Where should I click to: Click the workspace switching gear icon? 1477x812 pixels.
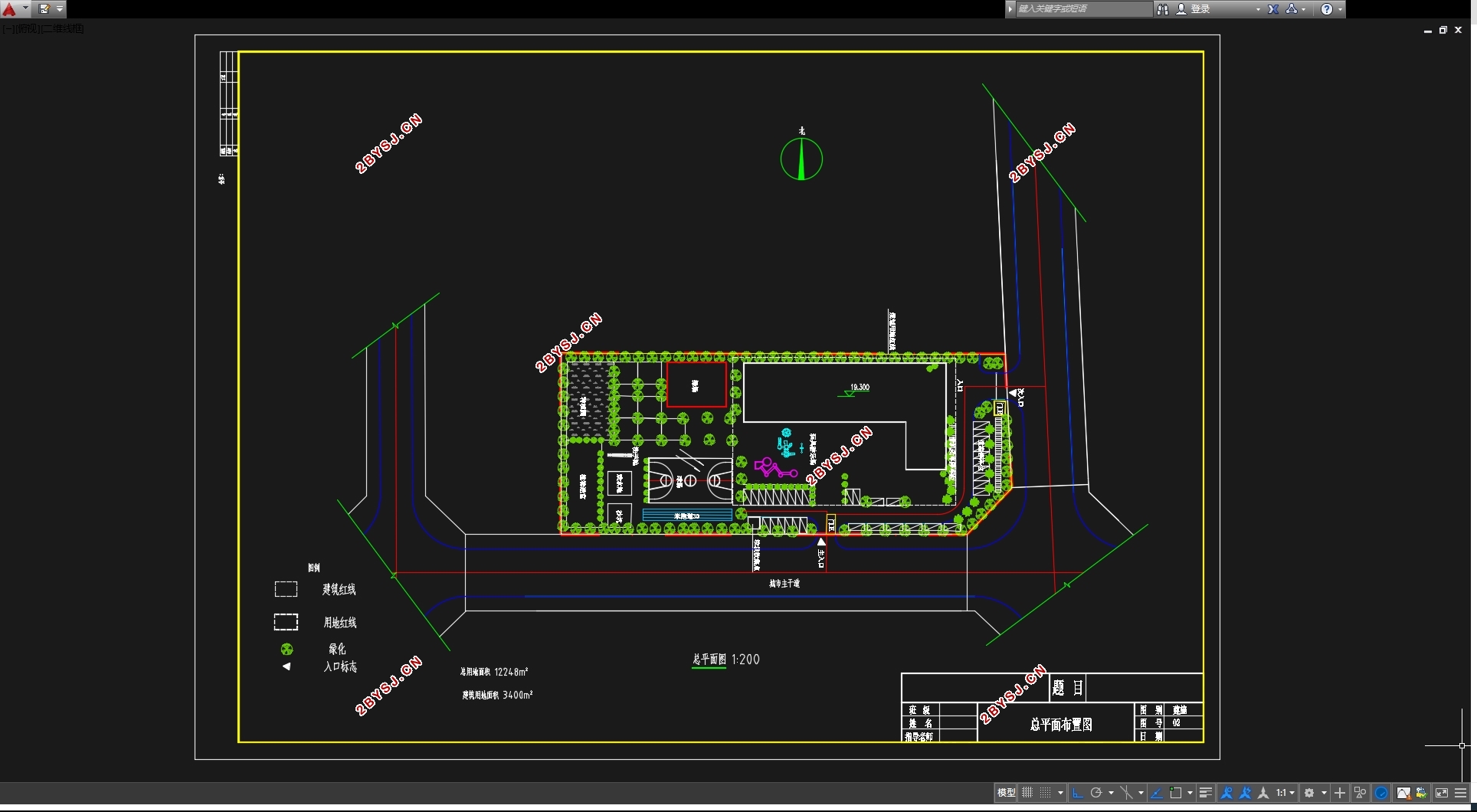pyautogui.click(x=1309, y=793)
